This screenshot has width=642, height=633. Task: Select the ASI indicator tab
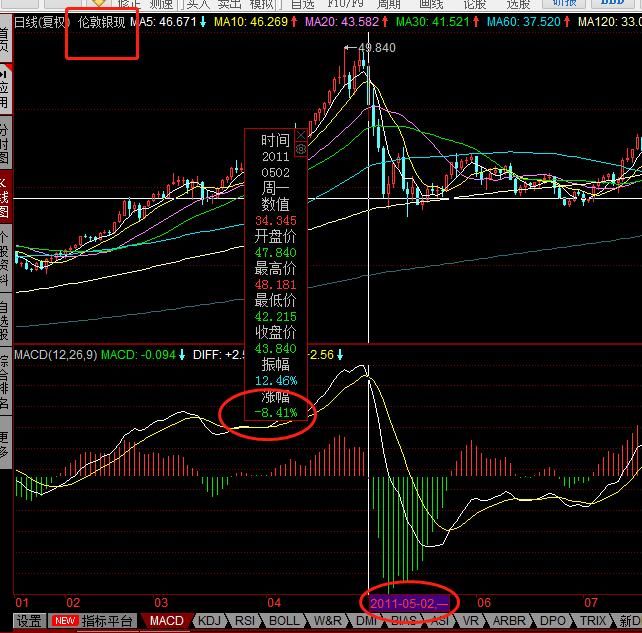pyautogui.click(x=440, y=621)
